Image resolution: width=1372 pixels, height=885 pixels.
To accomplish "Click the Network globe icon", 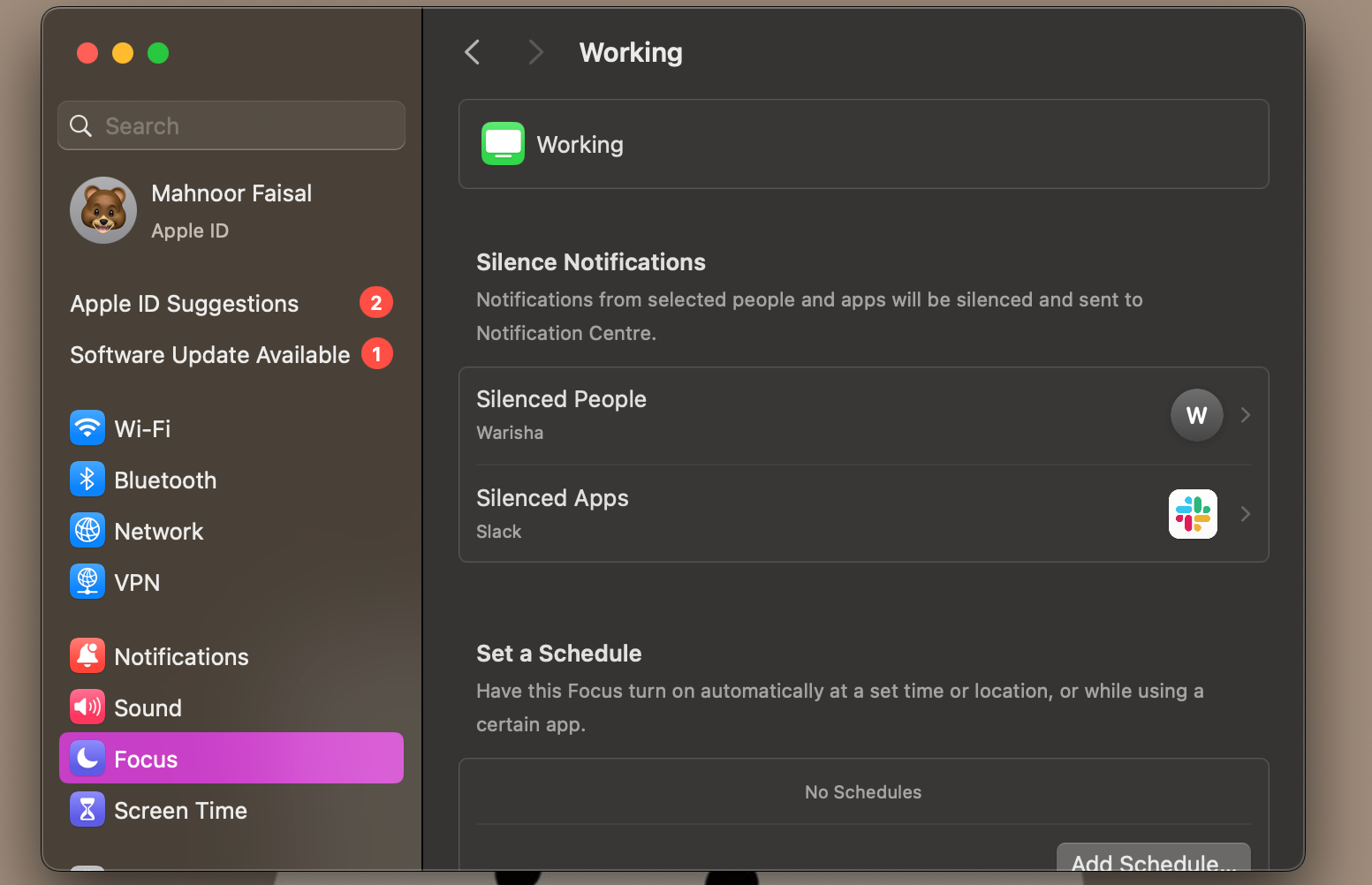I will coord(87,530).
